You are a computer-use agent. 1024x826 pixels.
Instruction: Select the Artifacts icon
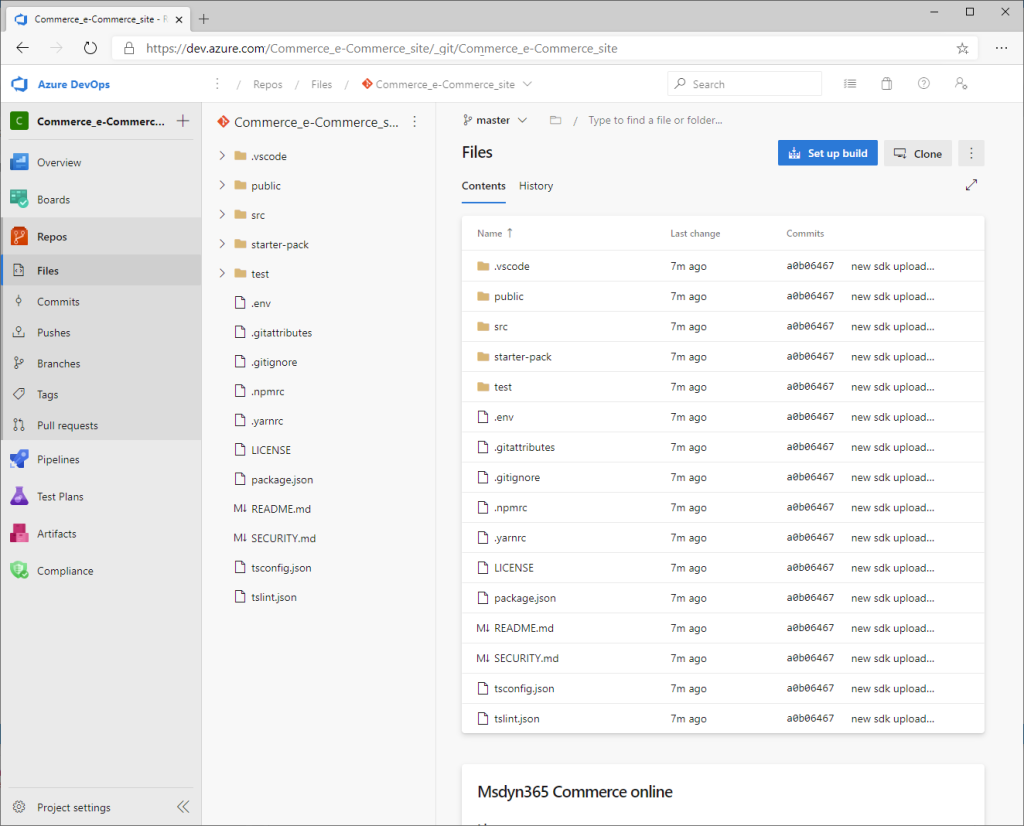[x=20, y=533]
